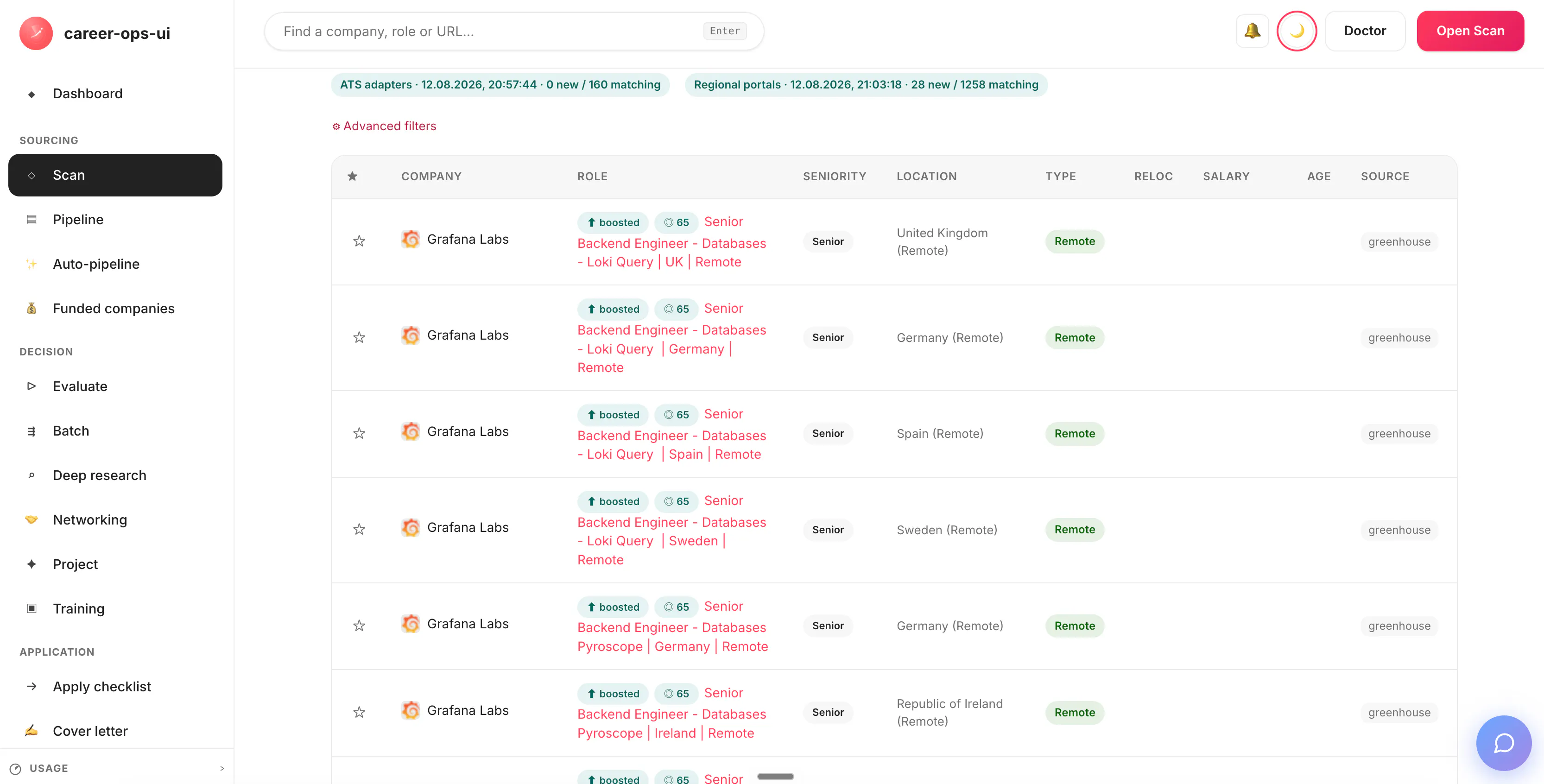The height and width of the screenshot is (784, 1544).
Task: Click the Batch sidebar icon
Action: [x=31, y=431]
